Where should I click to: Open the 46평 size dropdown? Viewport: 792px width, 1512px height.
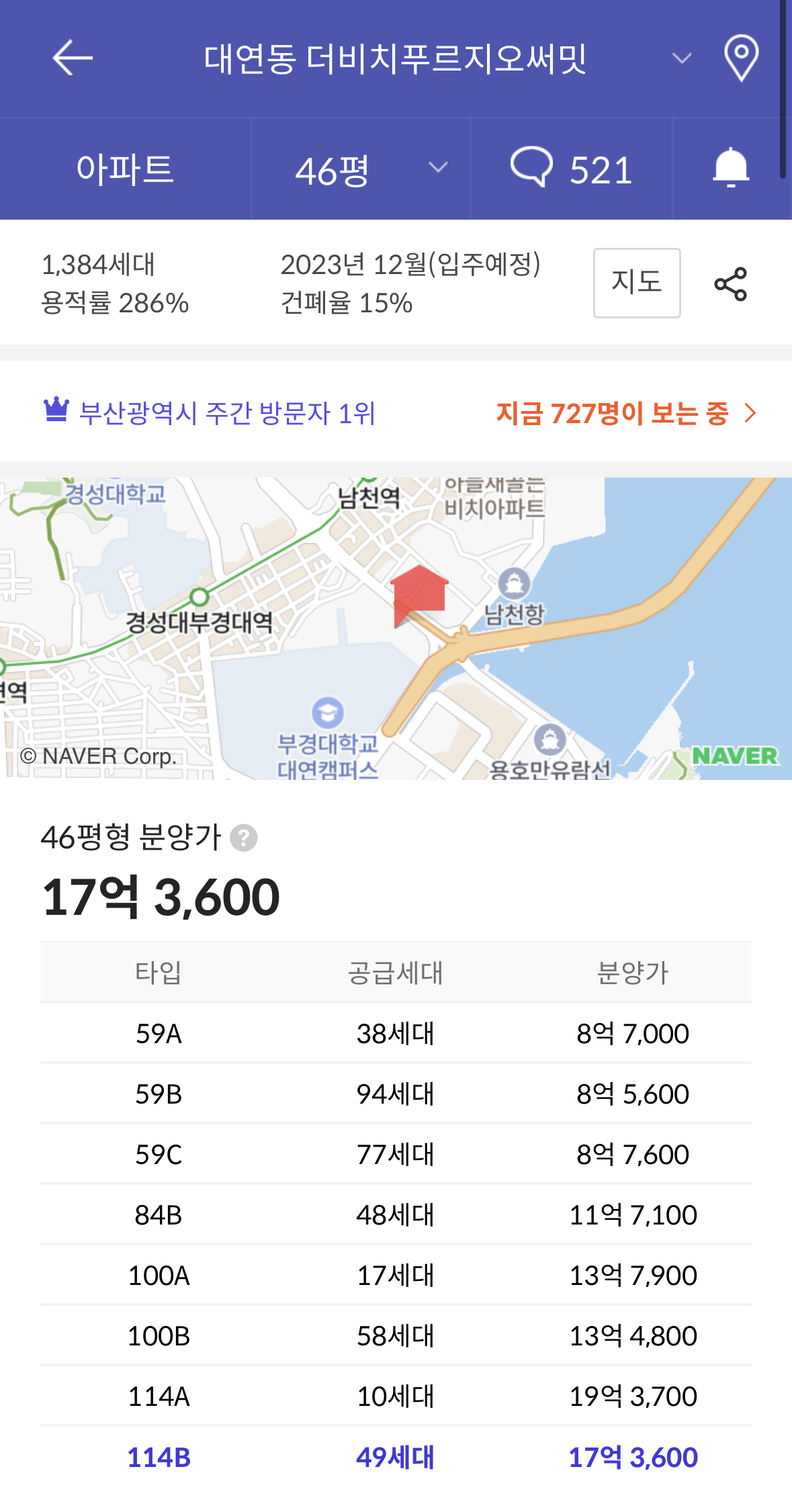point(369,169)
